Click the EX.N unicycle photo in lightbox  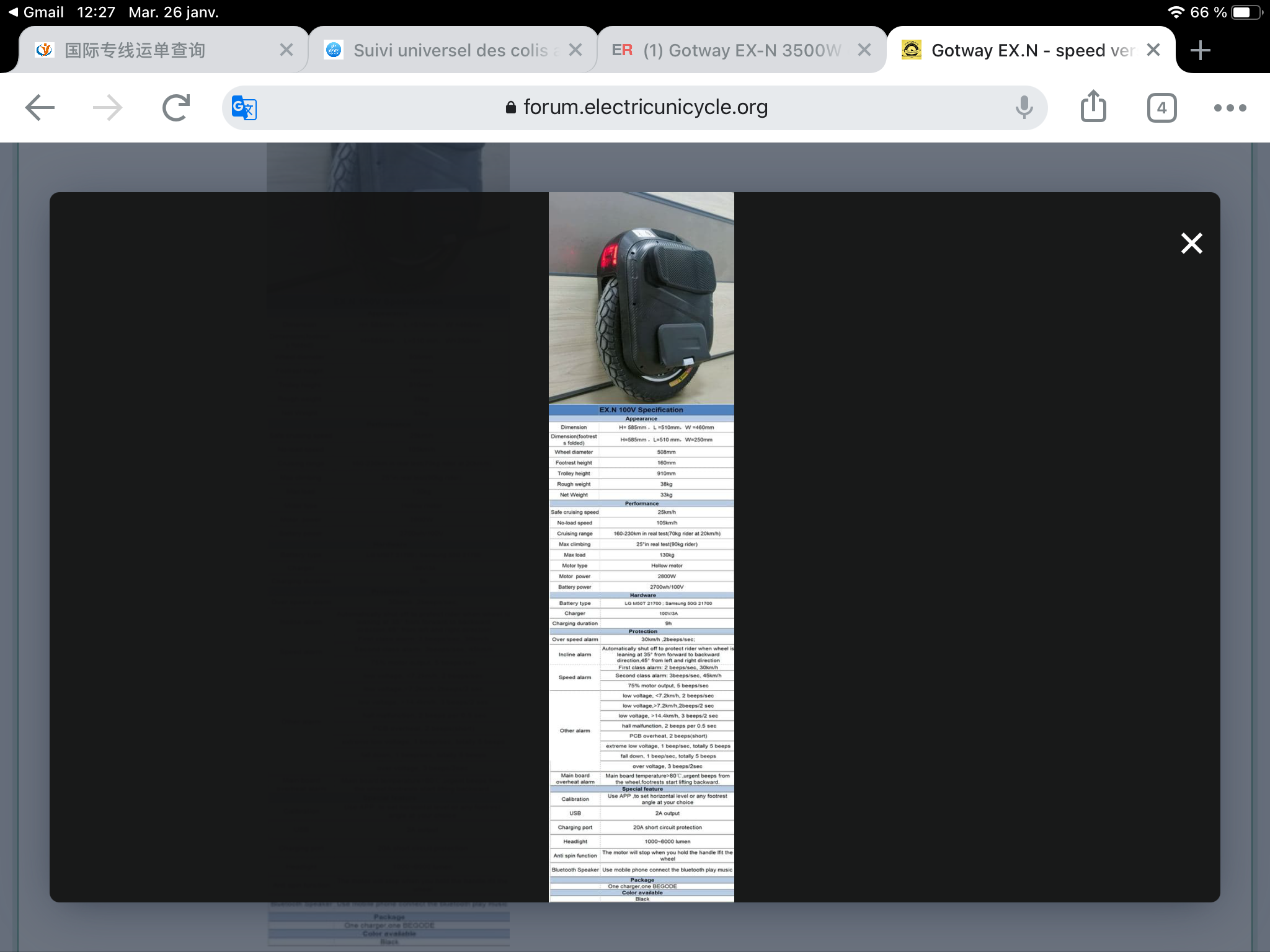click(641, 298)
